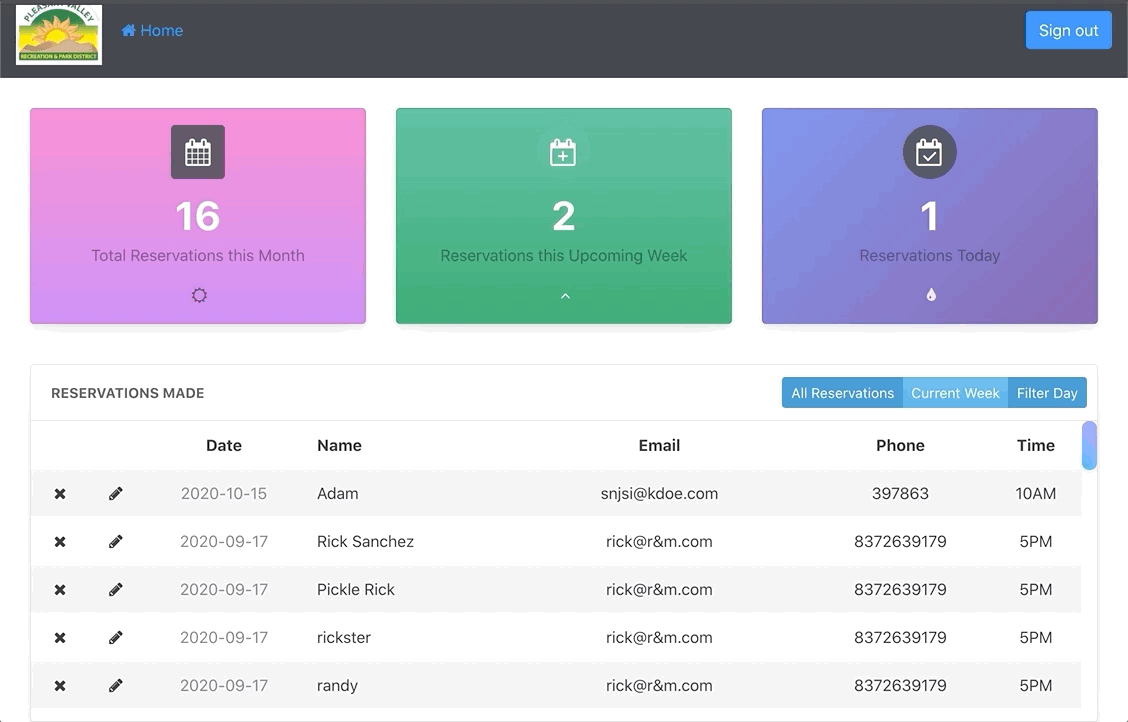Edit Adam's reservation with pencil icon
The height and width of the screenshot is (722, 1128).
[116, 494]
